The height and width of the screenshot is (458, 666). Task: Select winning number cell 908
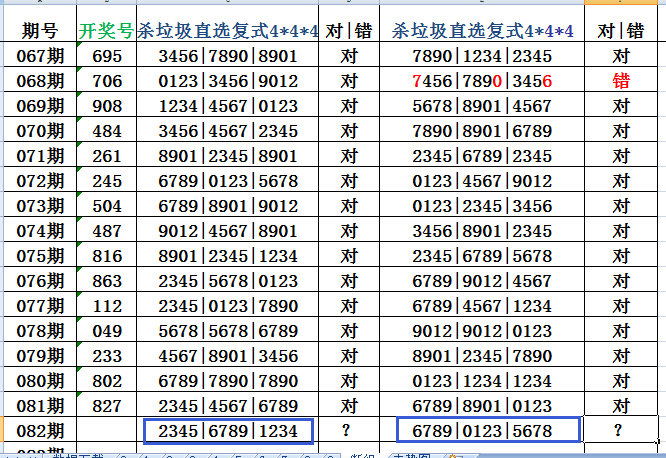(107, 106)
